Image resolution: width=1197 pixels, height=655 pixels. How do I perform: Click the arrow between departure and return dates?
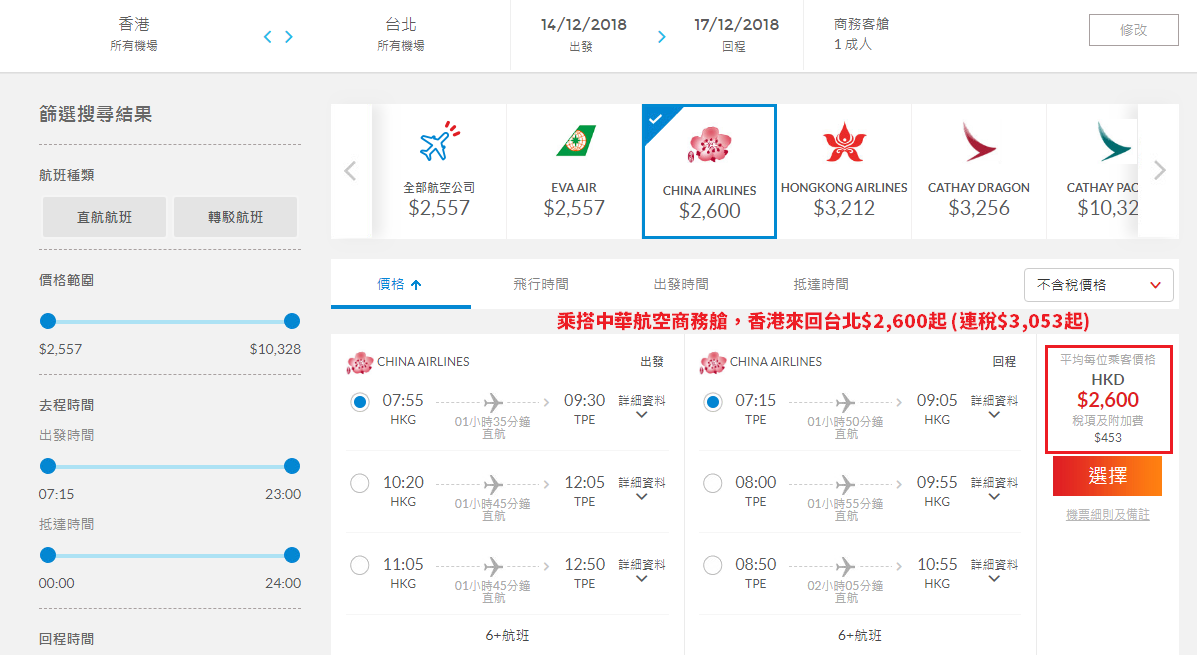661,37
